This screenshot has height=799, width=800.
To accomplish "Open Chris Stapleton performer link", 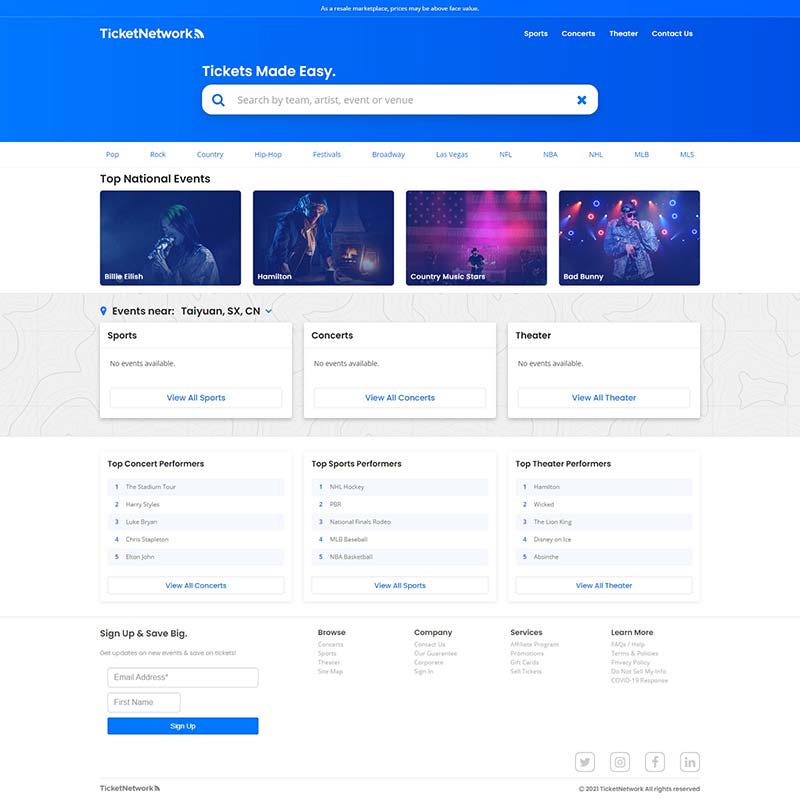I will [x=147, y=539].
